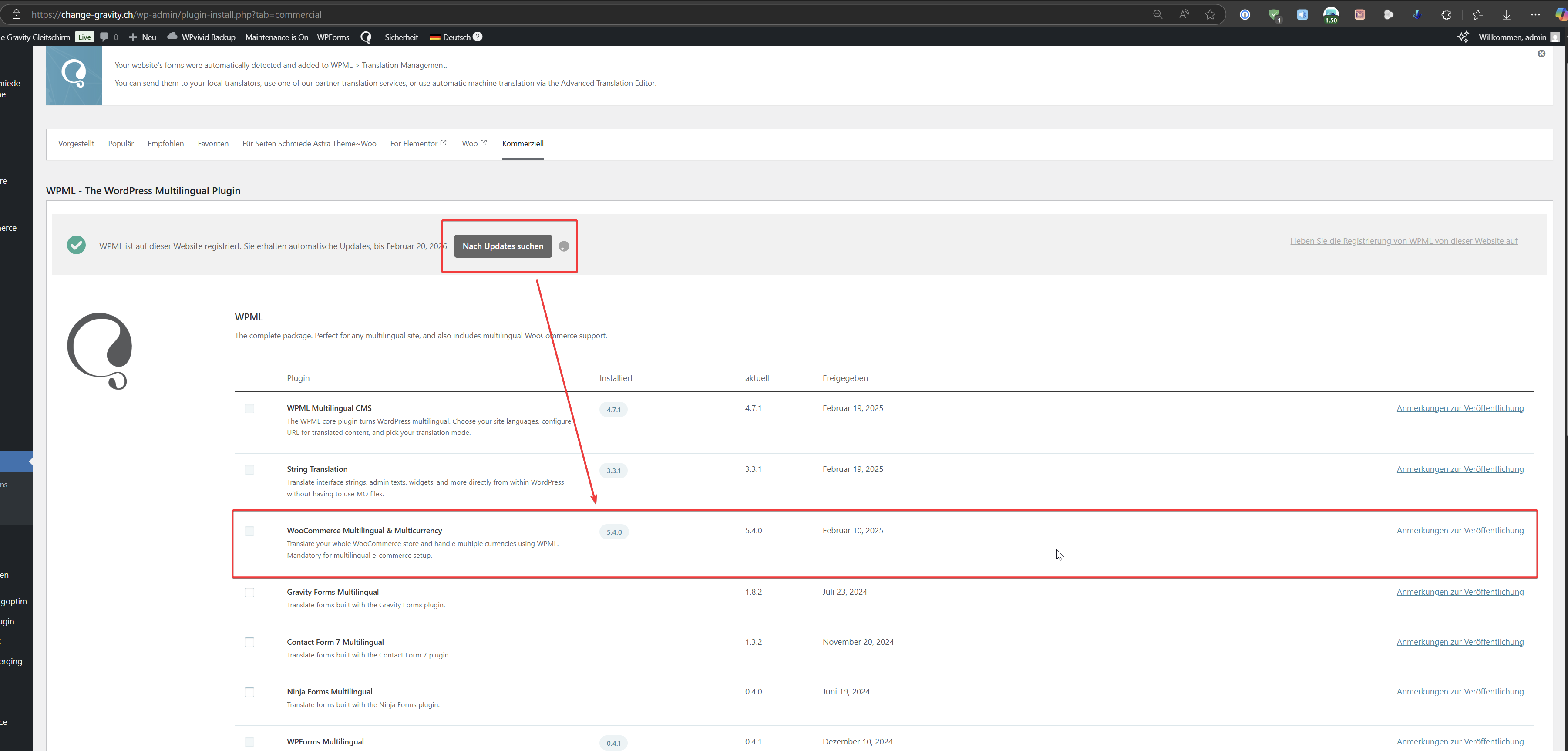Click the pink film-strip extension icon

coord(1359,14)
